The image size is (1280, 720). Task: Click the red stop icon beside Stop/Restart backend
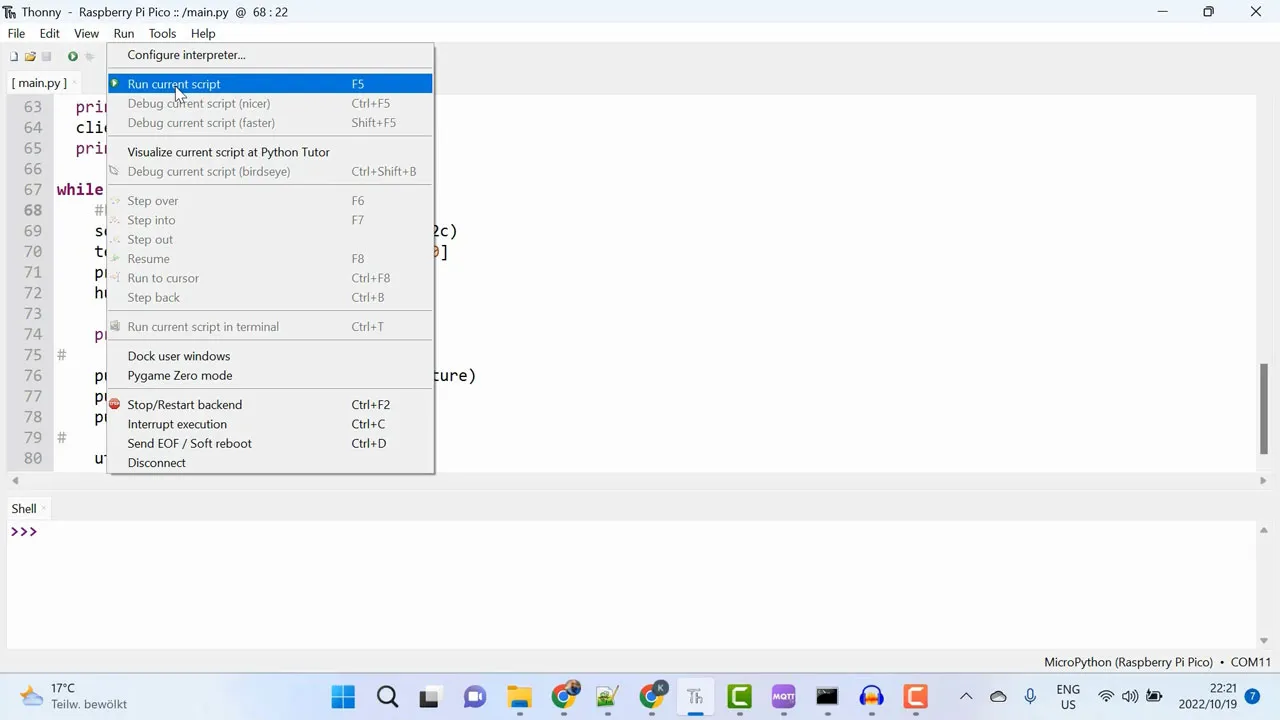click(x=115, y=405)
